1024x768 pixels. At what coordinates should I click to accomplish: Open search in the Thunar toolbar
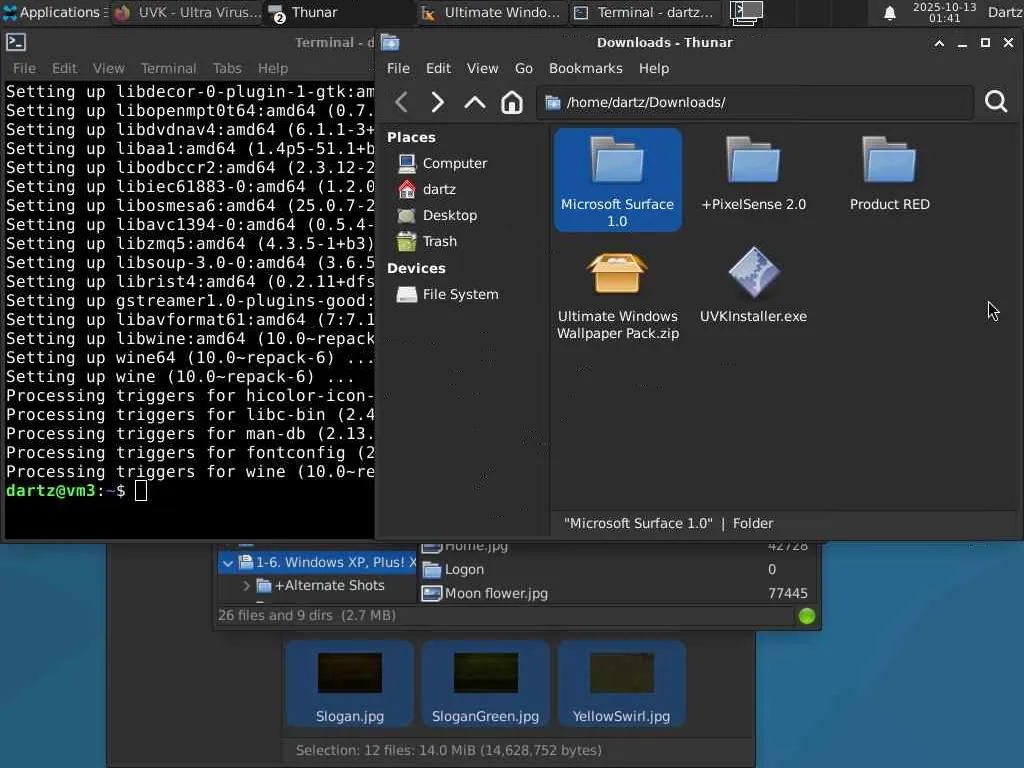pos(996,101)
